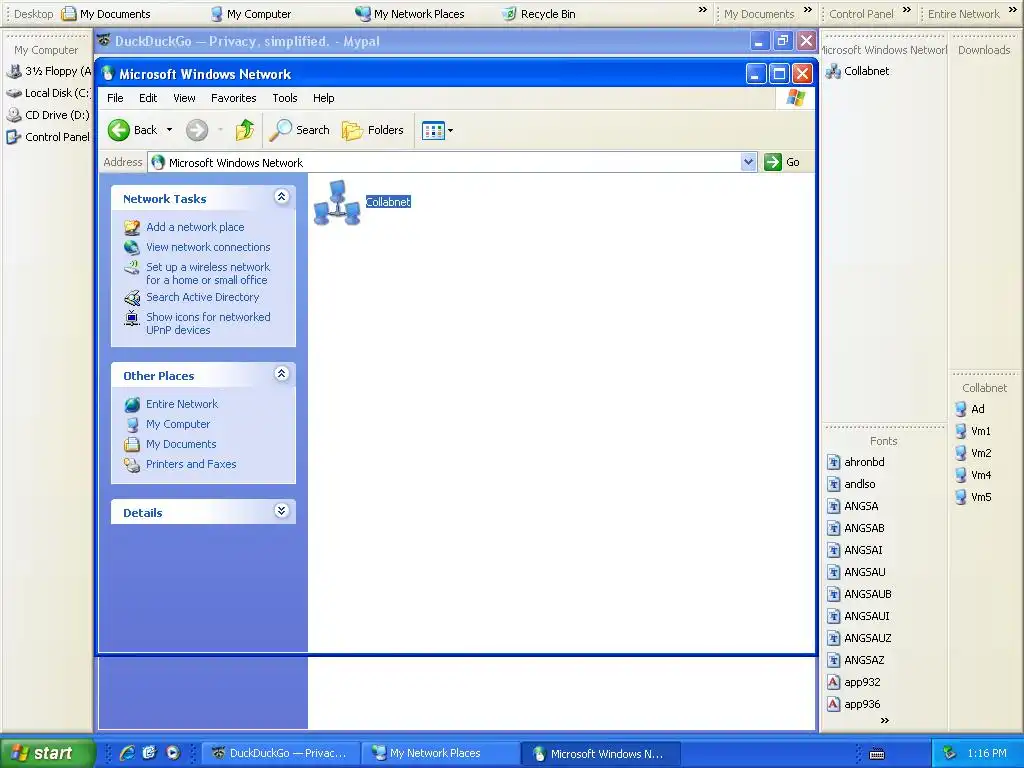This screenshot has height=768, width=1024.
Task: Open My Documents on top toolbar
Action: (106, 14)
